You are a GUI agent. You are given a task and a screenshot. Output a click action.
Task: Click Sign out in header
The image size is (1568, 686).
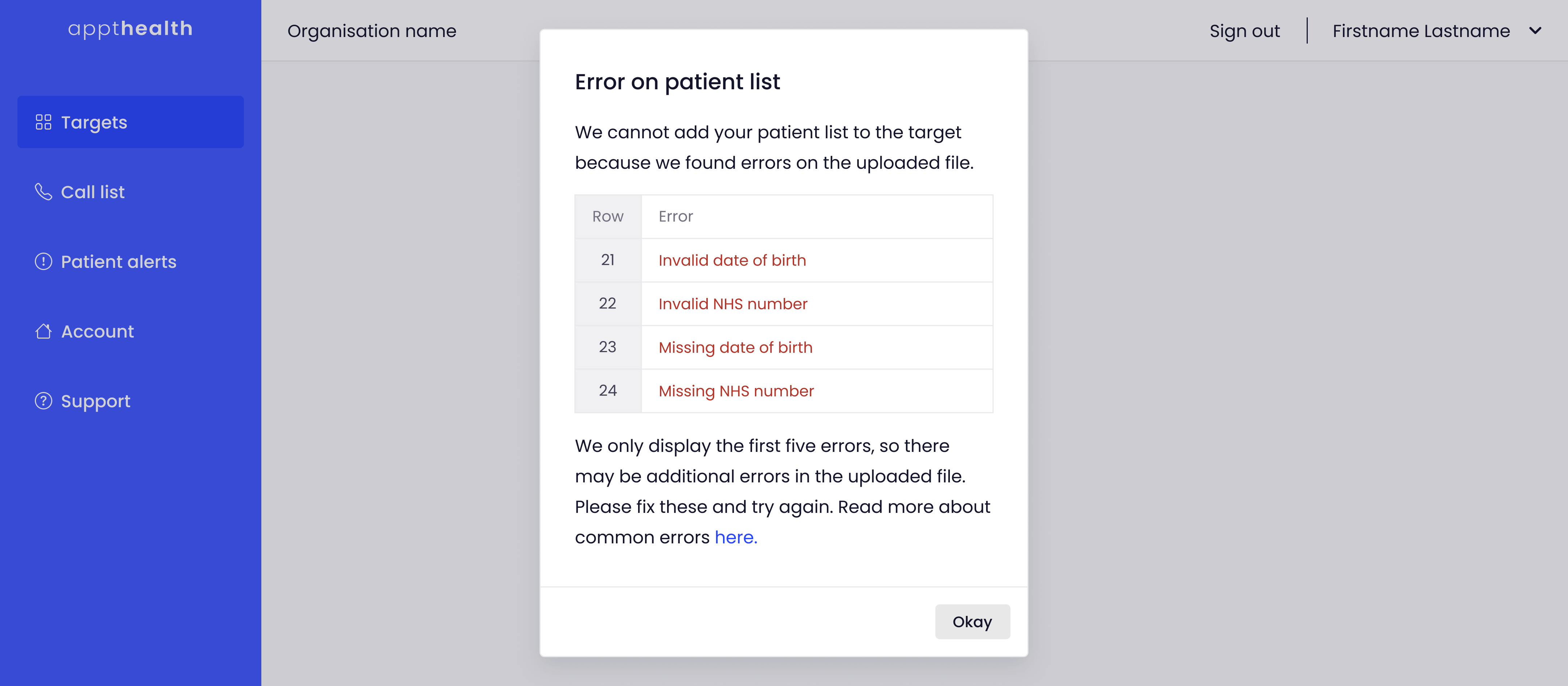click(1244, 31)
